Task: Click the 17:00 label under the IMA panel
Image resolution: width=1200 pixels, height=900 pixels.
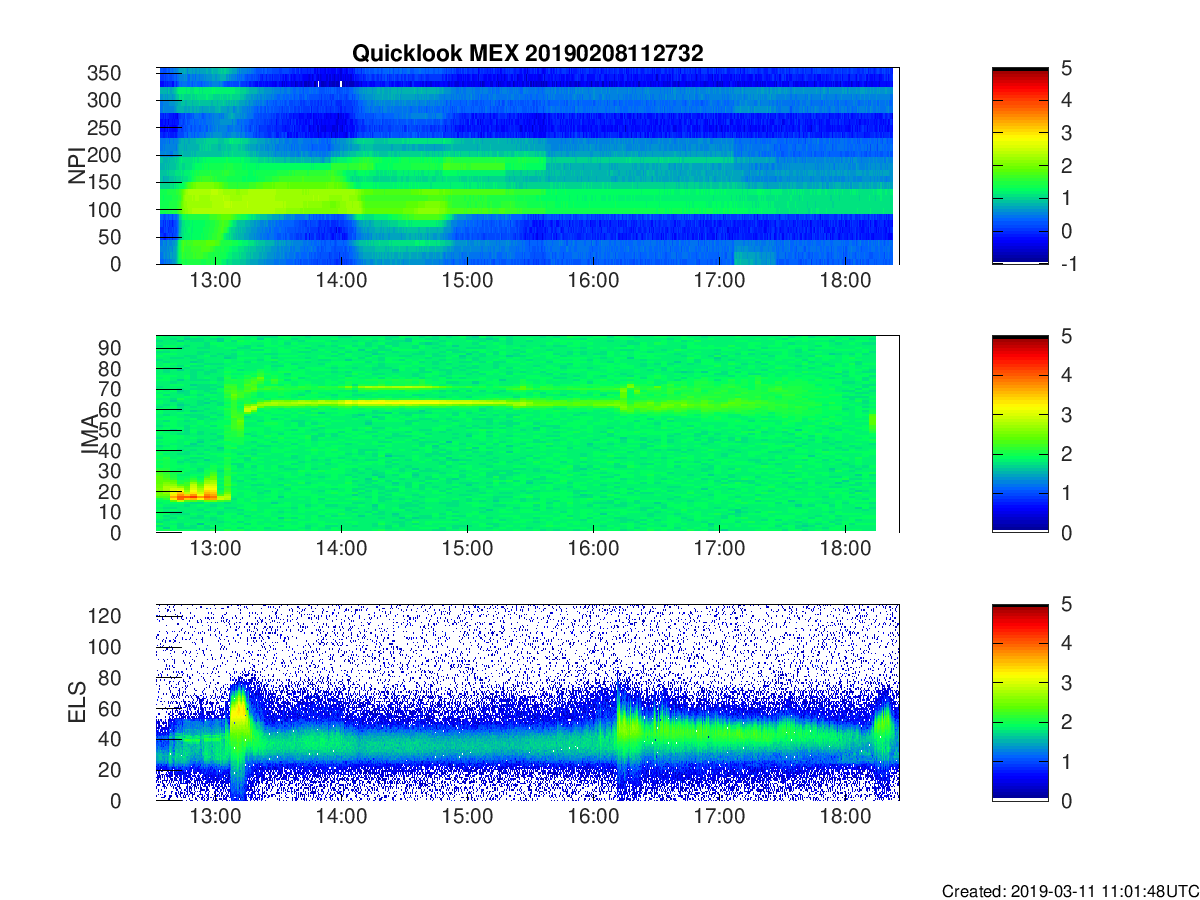Action: pos(720,550)
